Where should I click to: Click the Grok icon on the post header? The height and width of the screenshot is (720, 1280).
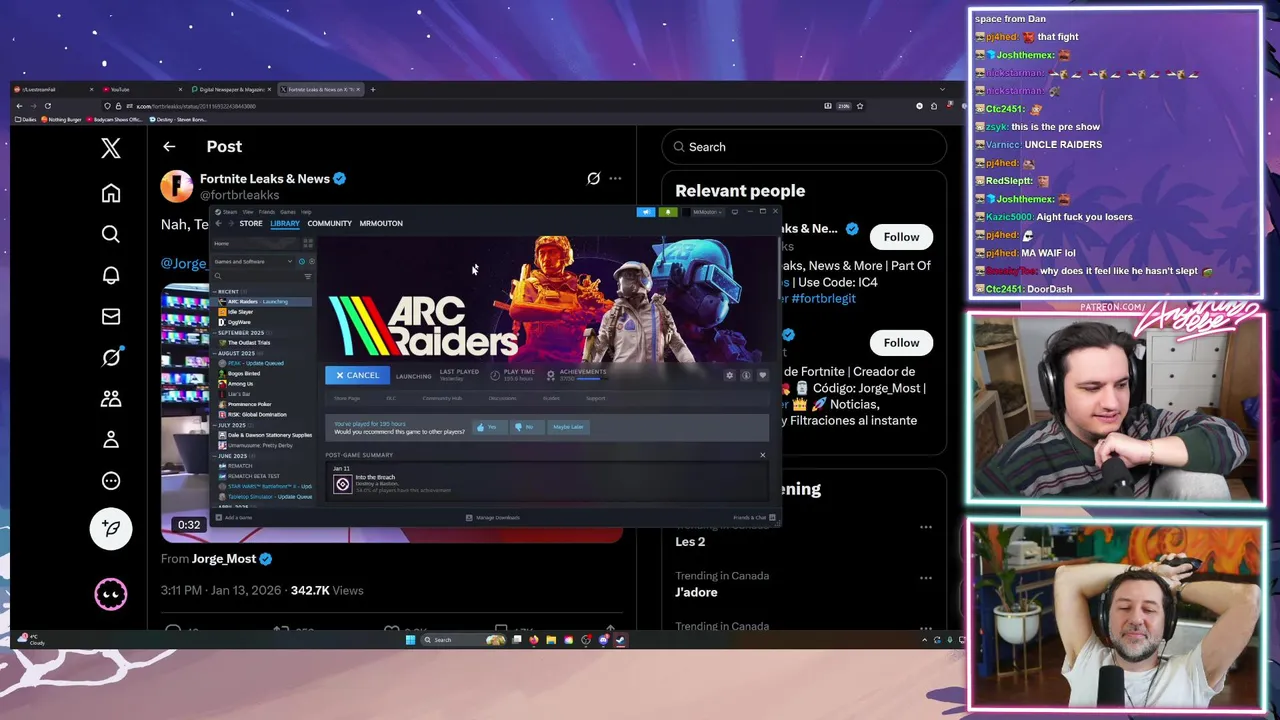point(593,178)
